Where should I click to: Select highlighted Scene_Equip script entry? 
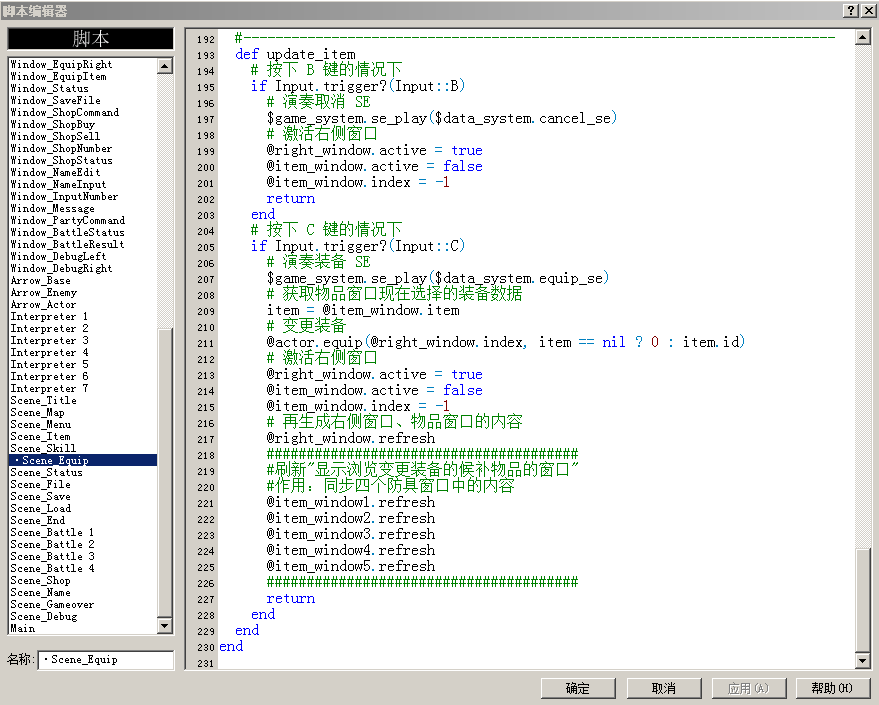click(x=83, y=460)
